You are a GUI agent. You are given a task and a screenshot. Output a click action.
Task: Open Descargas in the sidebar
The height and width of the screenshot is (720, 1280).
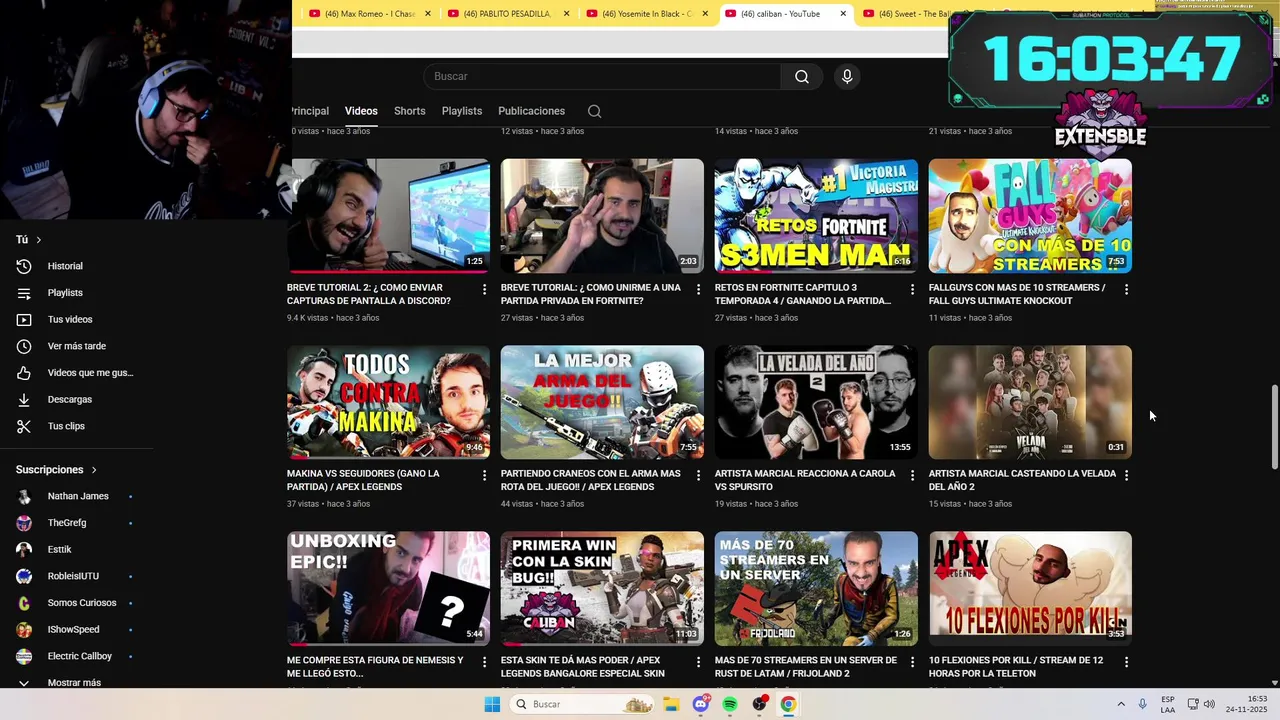tap(70, 399)
